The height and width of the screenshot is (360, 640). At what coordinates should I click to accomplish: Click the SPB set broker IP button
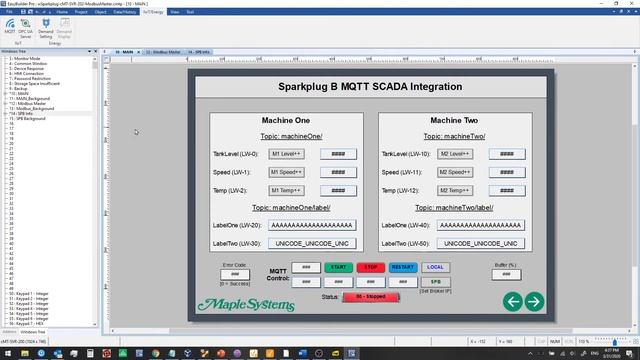click(436, 282)
